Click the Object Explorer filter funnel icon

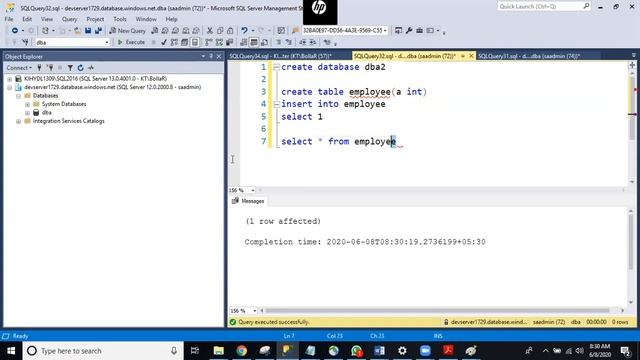pos(70,68)
